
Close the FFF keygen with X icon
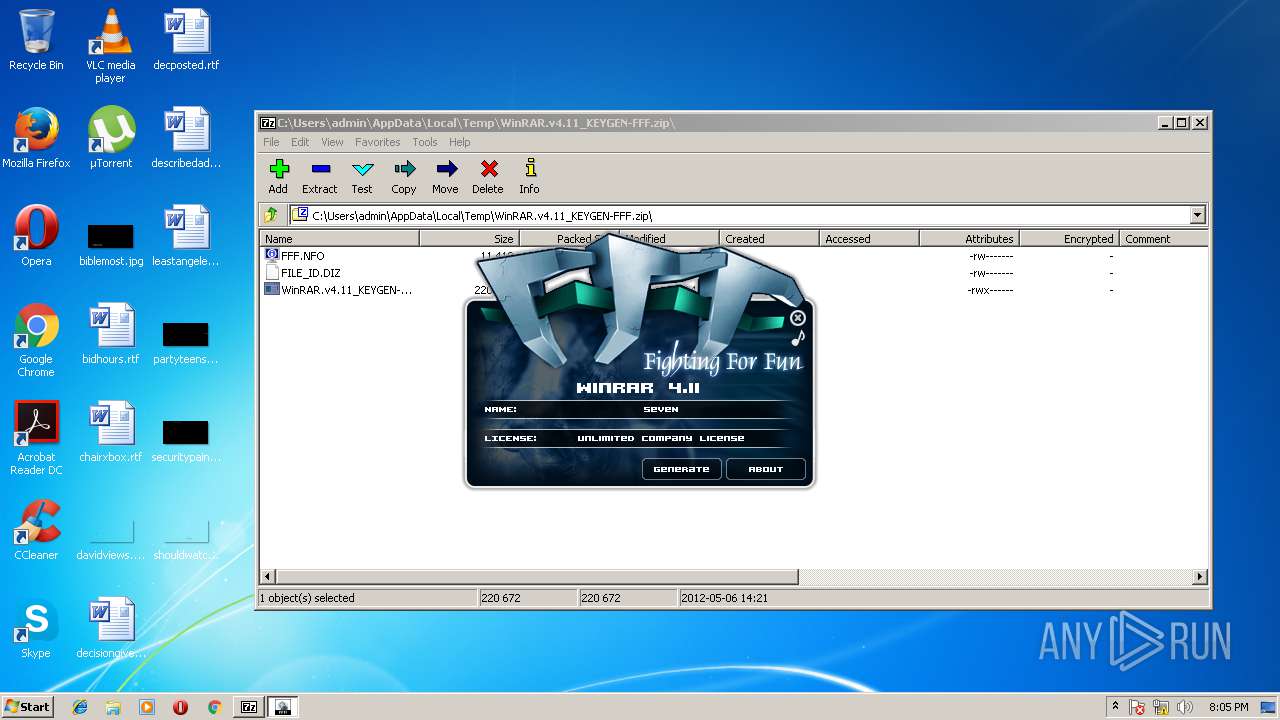[797, 318]
